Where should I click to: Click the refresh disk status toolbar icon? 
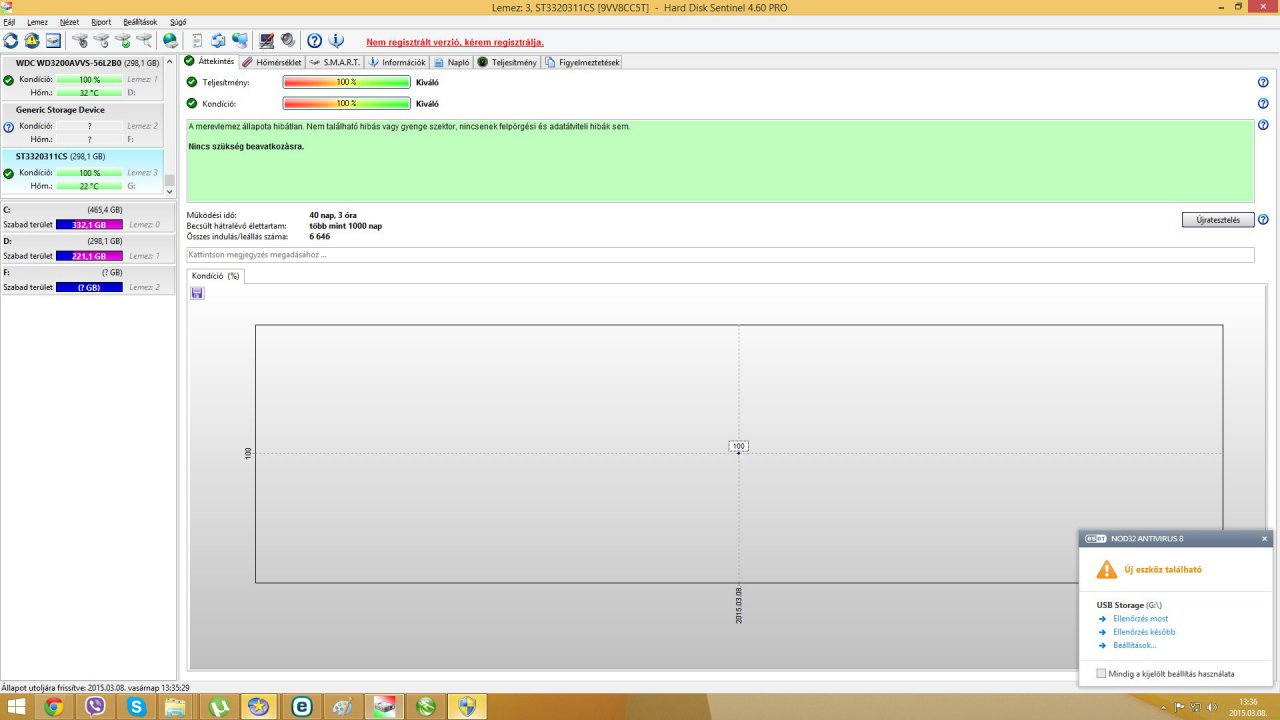[11, 41]
